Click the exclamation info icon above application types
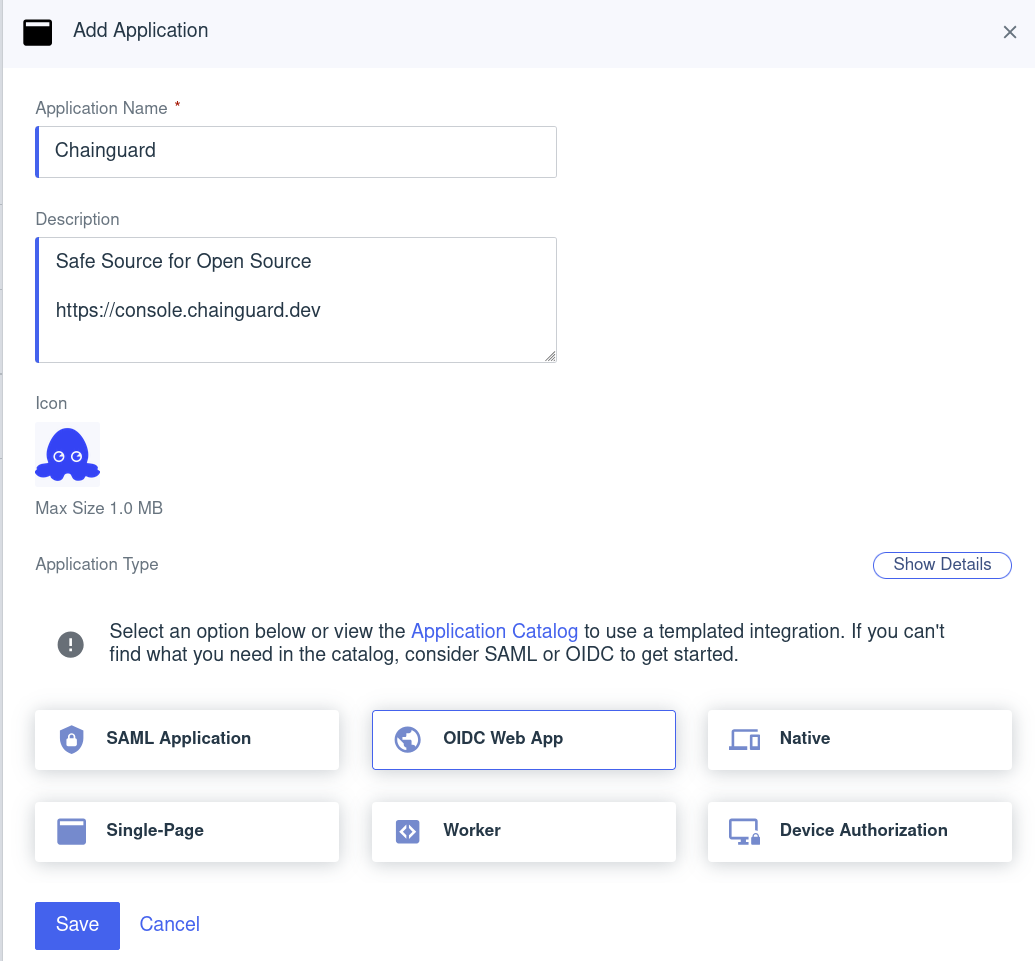Viewport: 1035px width, 961px height. (70, 643)
